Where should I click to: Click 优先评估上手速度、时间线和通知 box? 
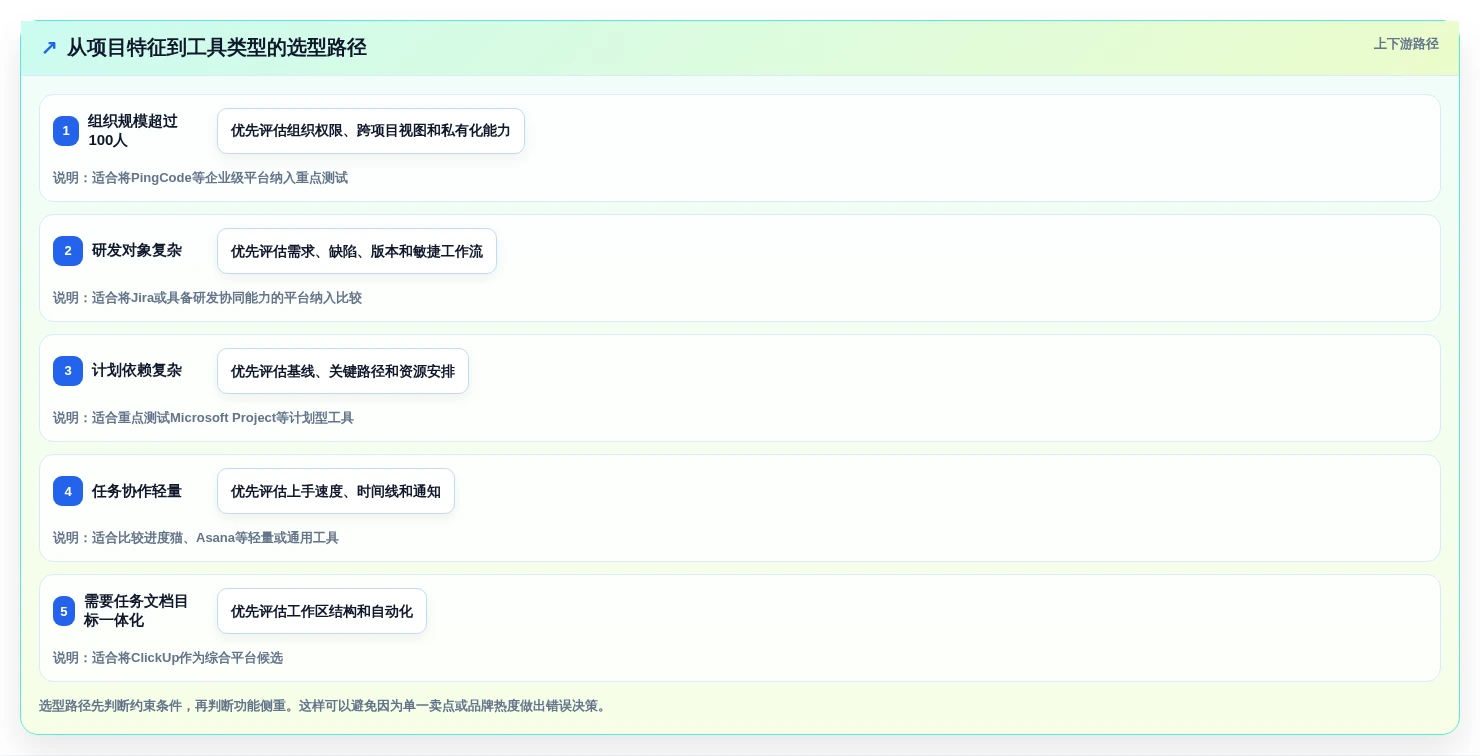pyautogui.click(x=336, y=491)
